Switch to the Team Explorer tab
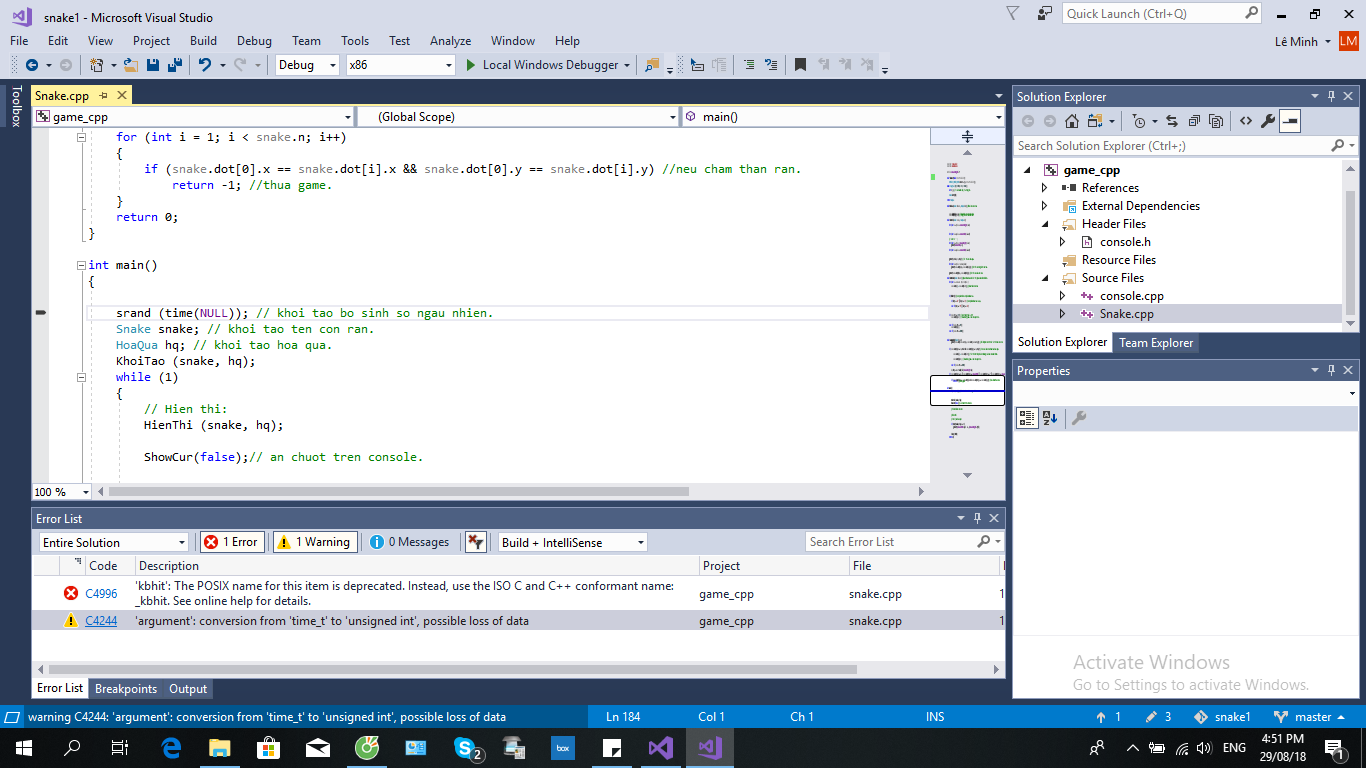Viewport: 1366px width, 768px height. tap(1156, 343)
